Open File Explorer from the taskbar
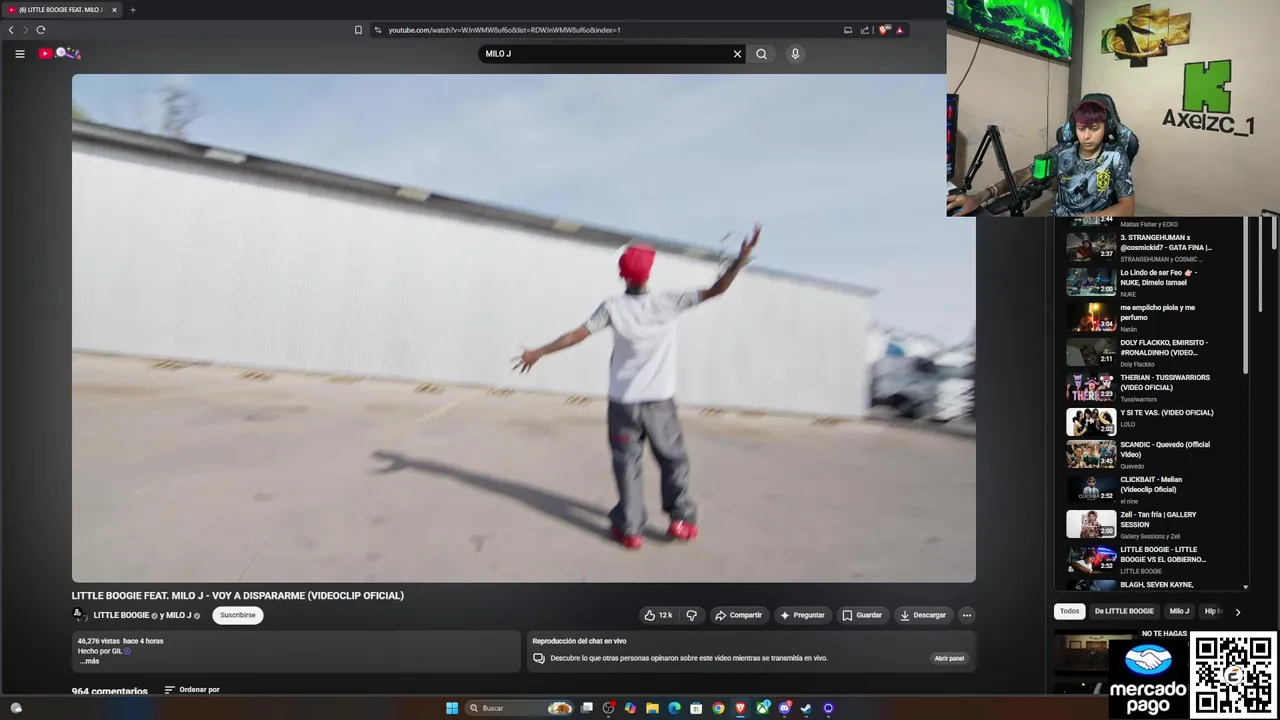 click(x=652, y=708)
